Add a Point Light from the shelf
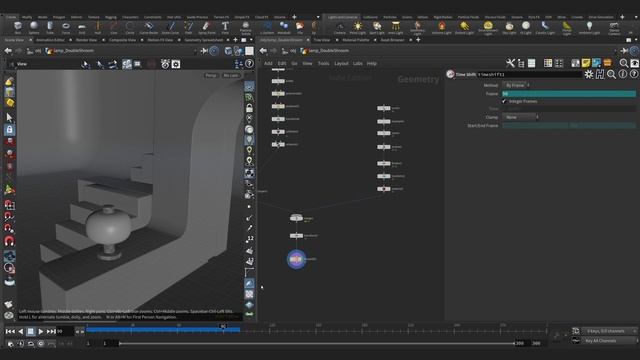The height and width of the screenshot is (360, 640). 358,27
